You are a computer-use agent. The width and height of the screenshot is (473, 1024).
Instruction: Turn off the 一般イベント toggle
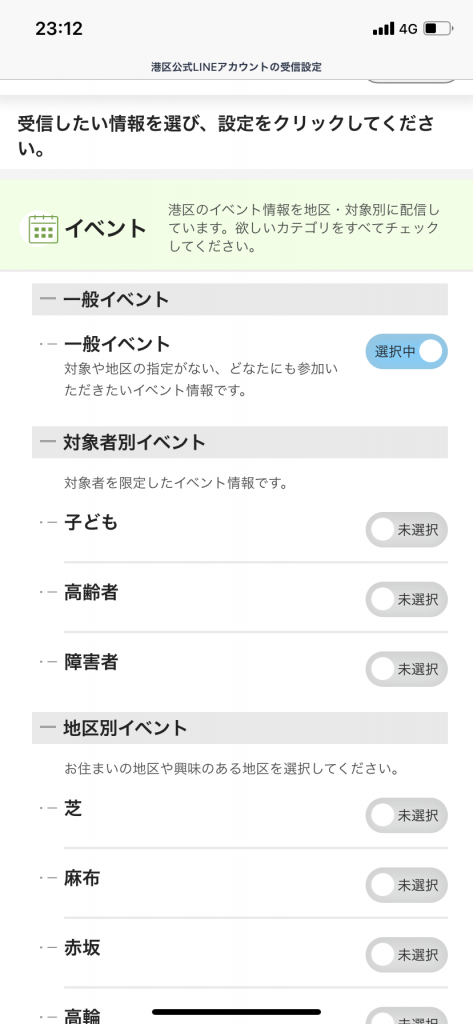pyautogui.click(x=406, y=351)
